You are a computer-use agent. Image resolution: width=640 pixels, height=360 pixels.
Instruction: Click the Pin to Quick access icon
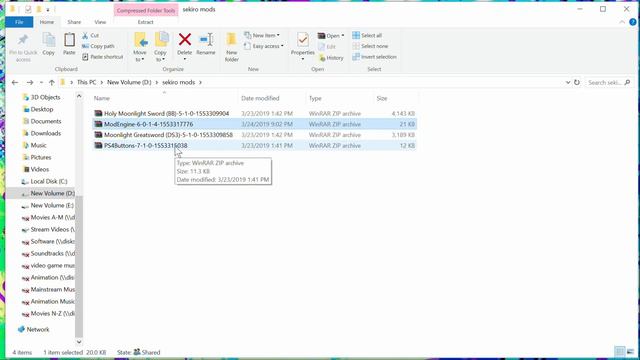coord(23,40)
